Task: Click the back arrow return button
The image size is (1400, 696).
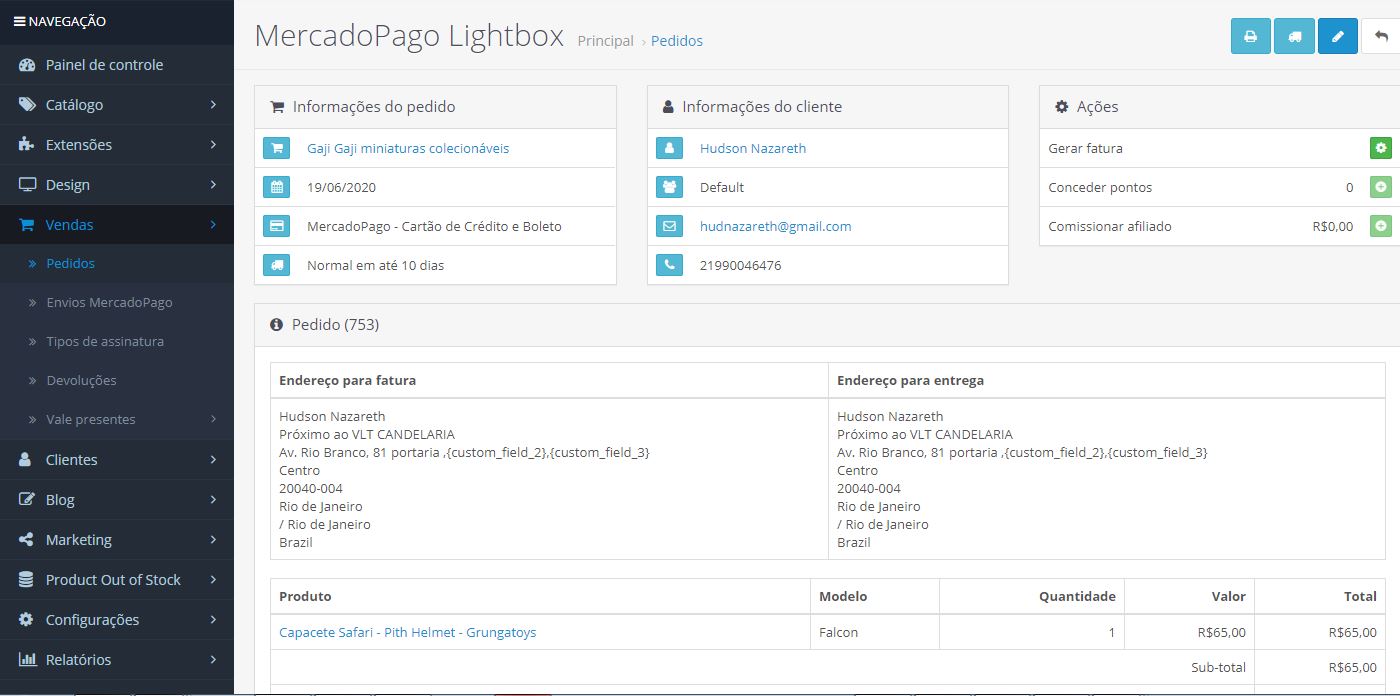Action: [1381, 36]
